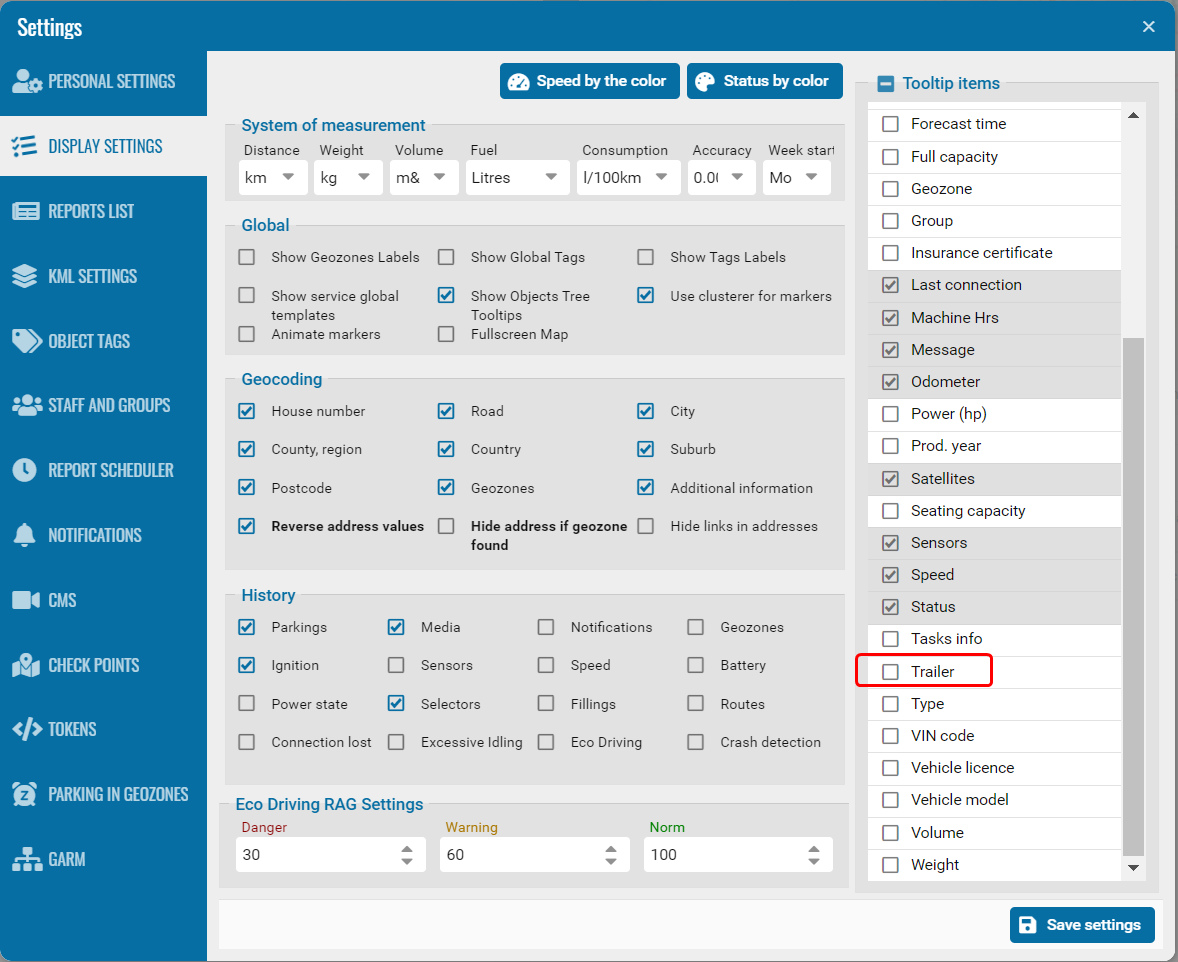Click the KML Settings layers icon
The width and height of the screenshot is (1178, 962).
pyautogui.click(x=26, y=276)
